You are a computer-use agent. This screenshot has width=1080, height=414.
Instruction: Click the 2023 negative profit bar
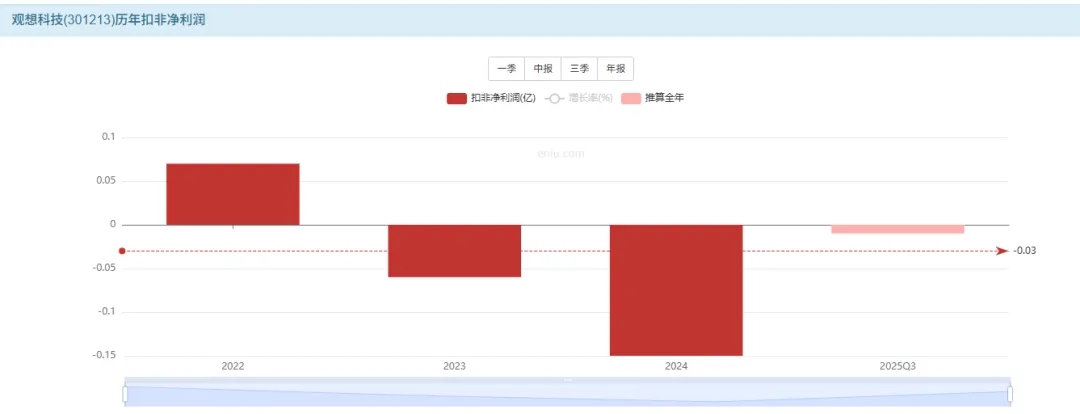tap(455, 251)
